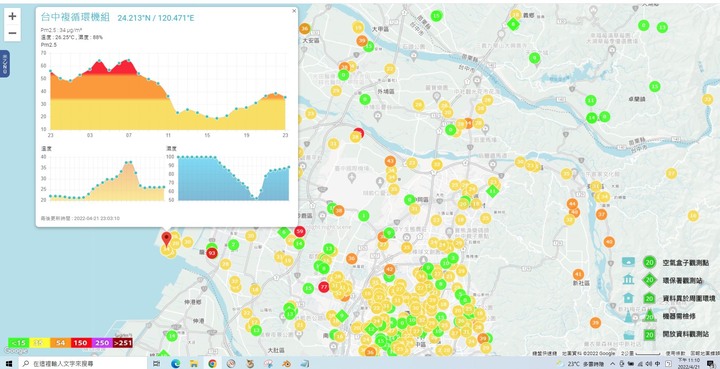
Task: Click green circle 20 sample next to 空氣盒子觀測點
Action: [649, 262]
